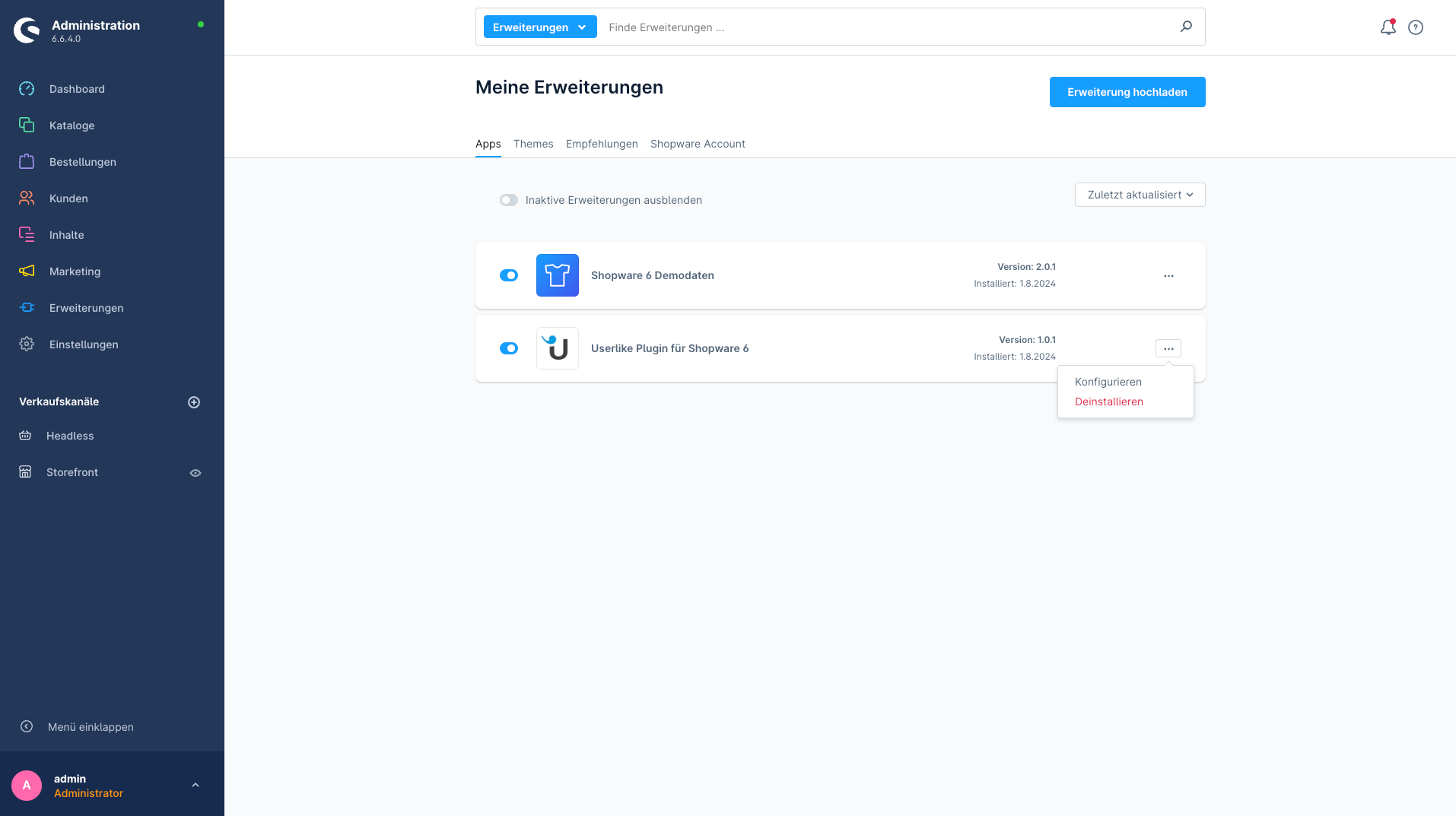This screenshot has height=816, width=1456.
Task: Enable Inaktive Erweiterungen ausblenden switch
Action: (509, 200)
